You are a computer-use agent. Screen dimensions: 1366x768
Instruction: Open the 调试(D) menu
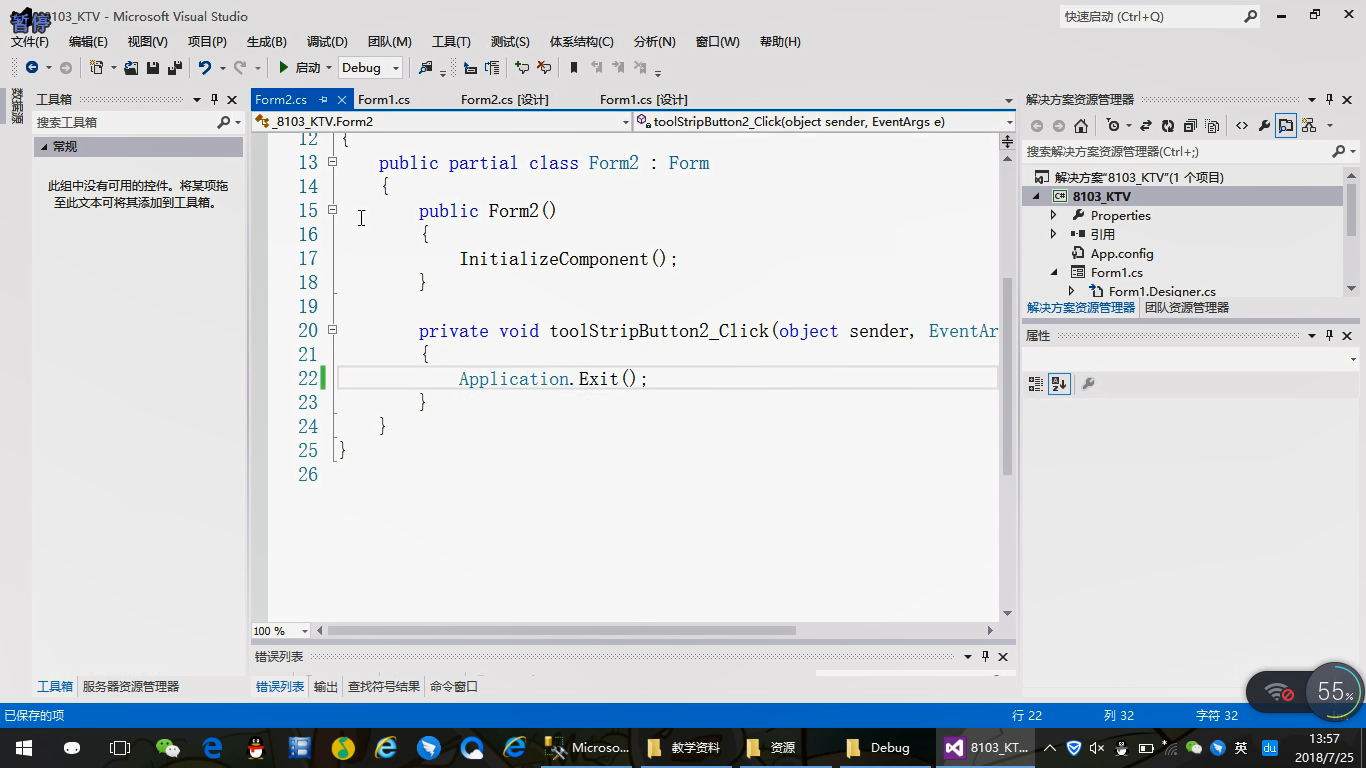pyautogui.click(x=327, y=41)
